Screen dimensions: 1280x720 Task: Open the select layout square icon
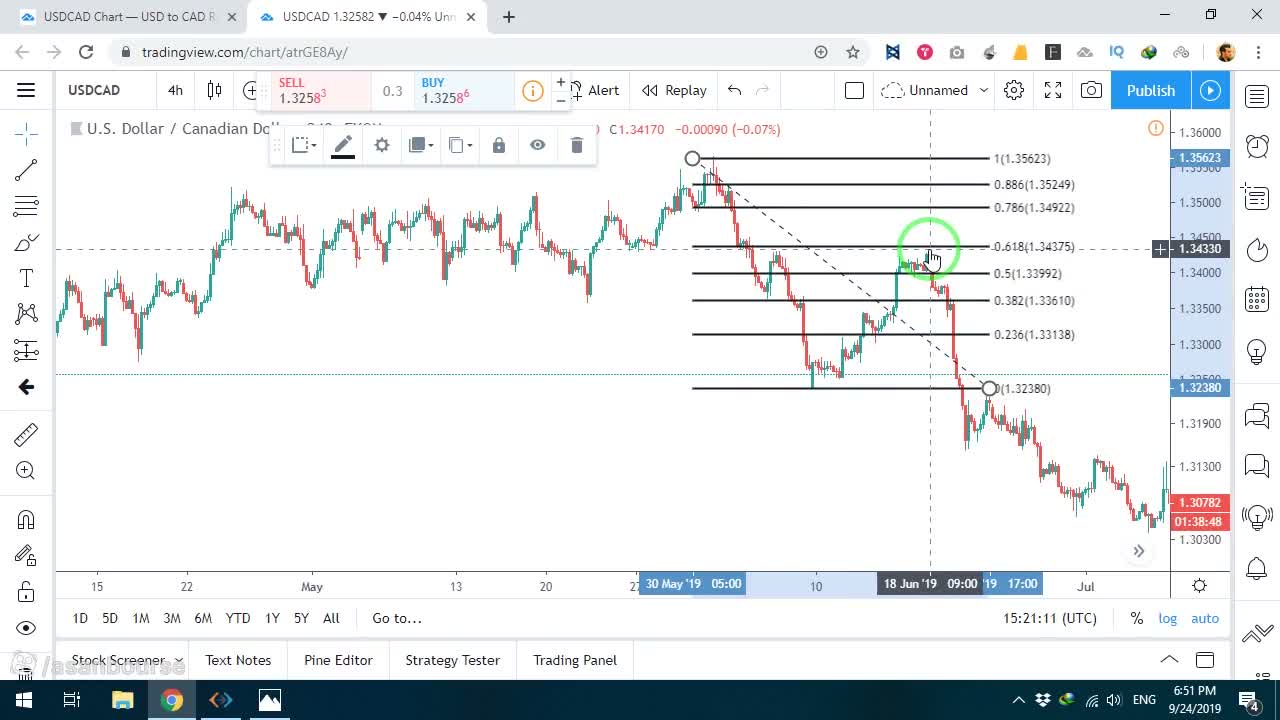854,90
